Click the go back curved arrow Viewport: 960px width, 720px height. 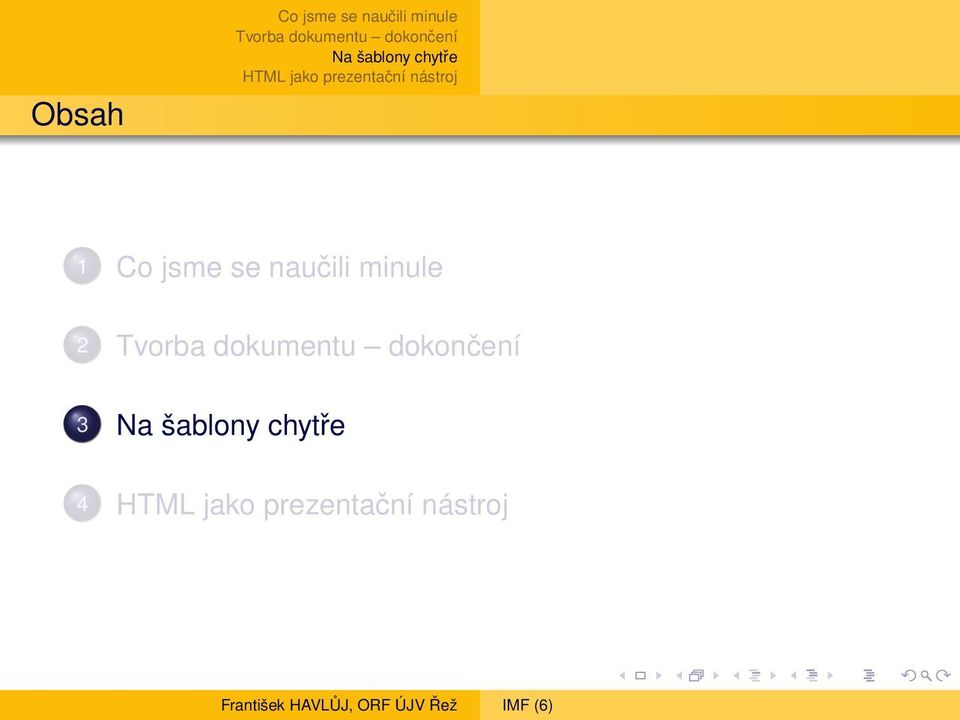(909, 676)
